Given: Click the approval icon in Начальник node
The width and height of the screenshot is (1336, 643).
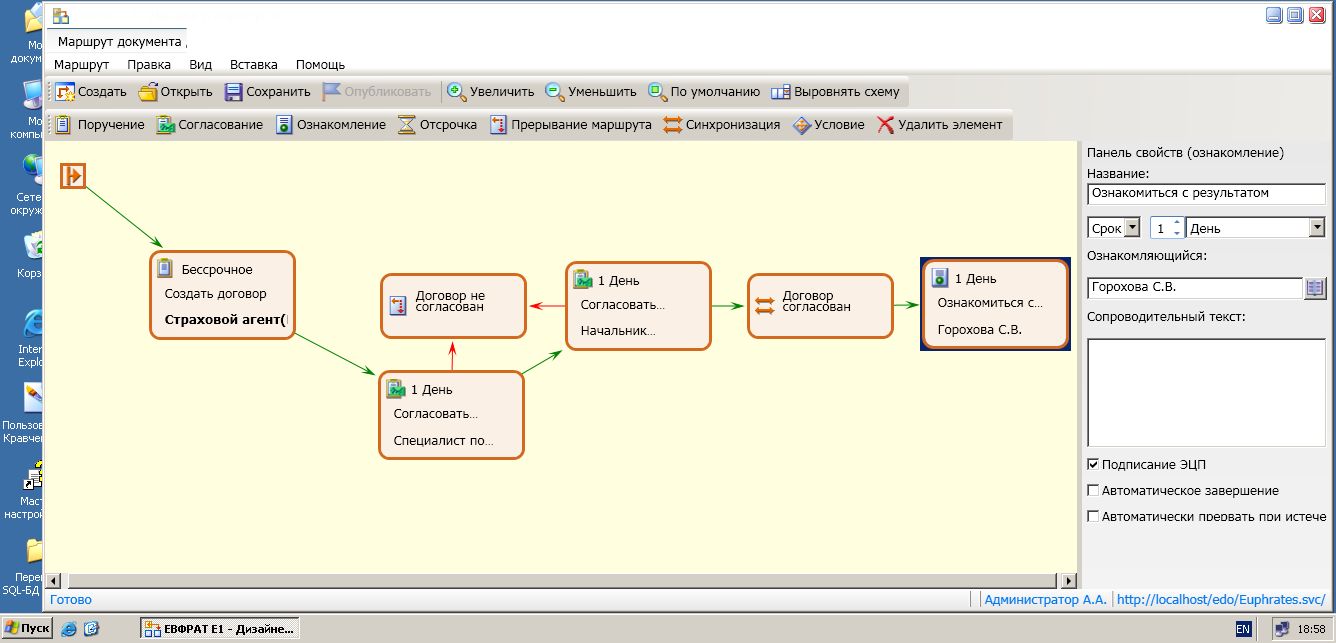Looking at the screenshot, I should pyautogui.click(x=583, y=280).
